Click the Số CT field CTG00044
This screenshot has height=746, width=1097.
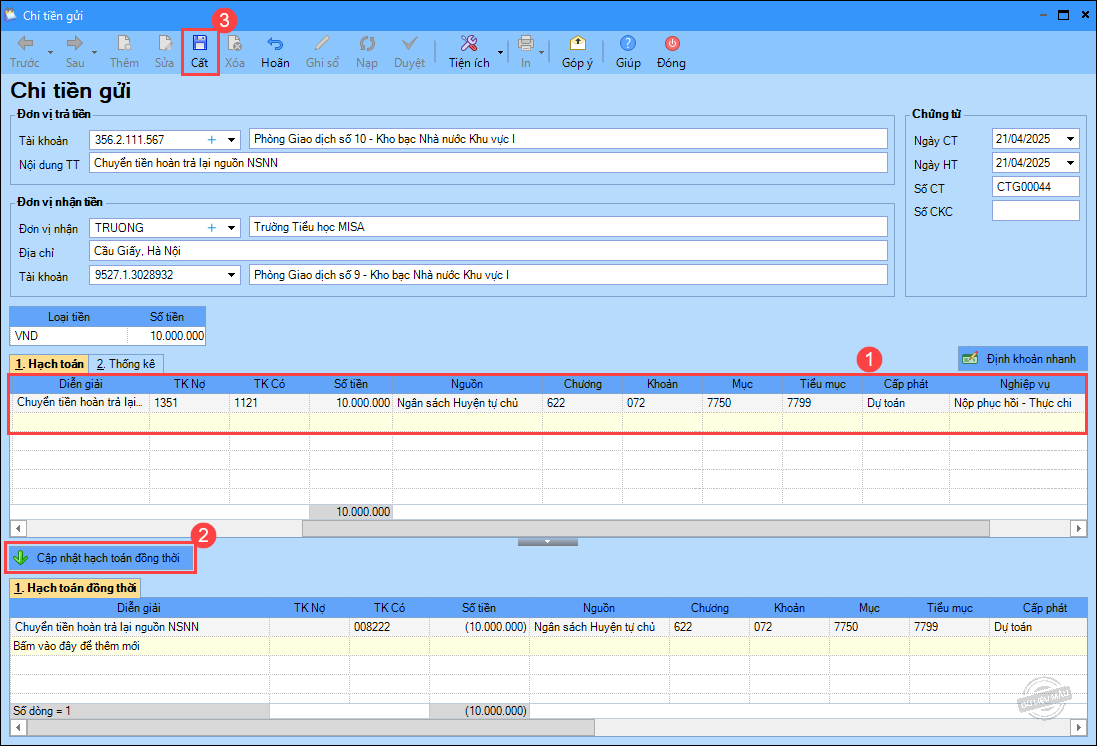(x=1035, y=187)
